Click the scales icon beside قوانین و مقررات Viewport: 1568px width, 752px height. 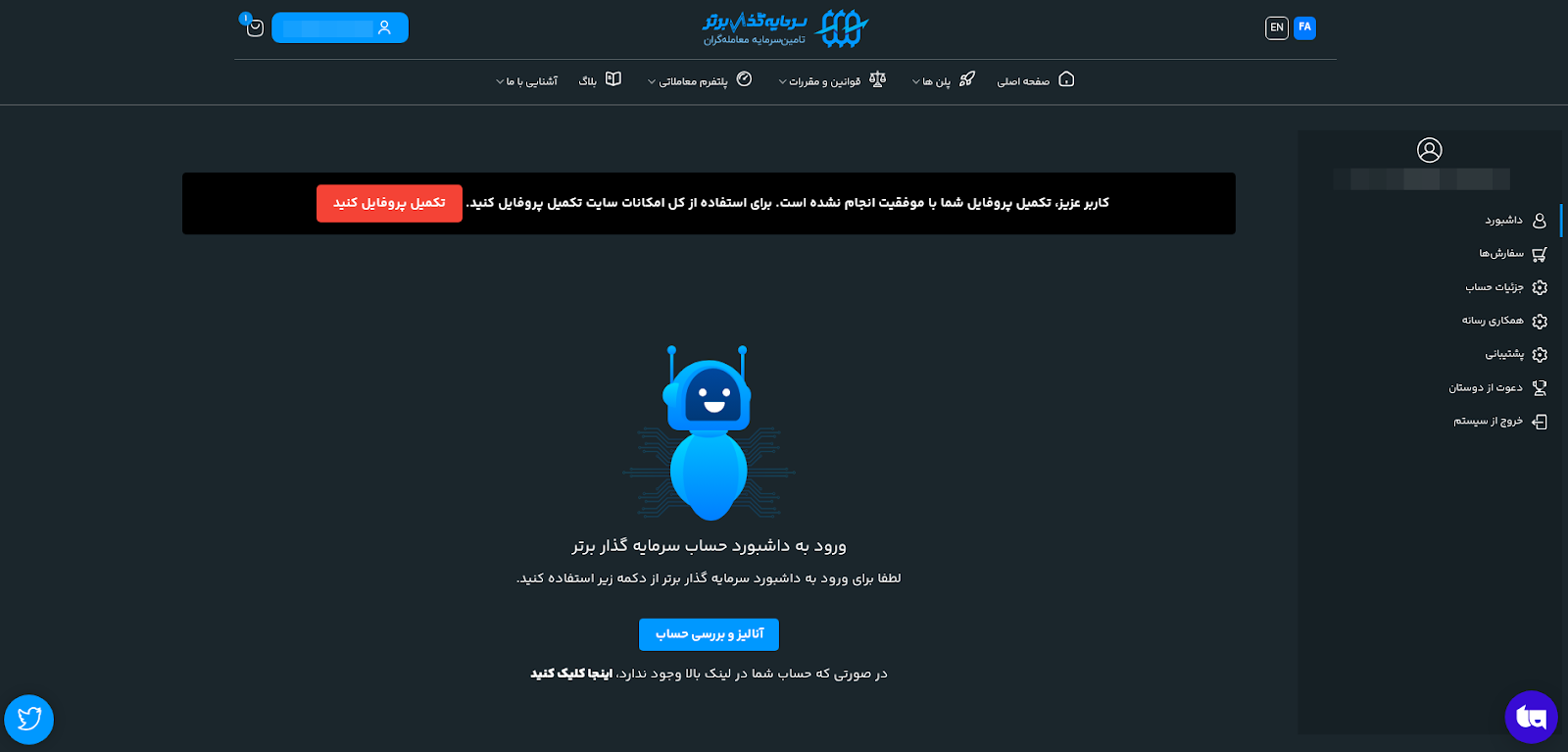coord(877,79)
